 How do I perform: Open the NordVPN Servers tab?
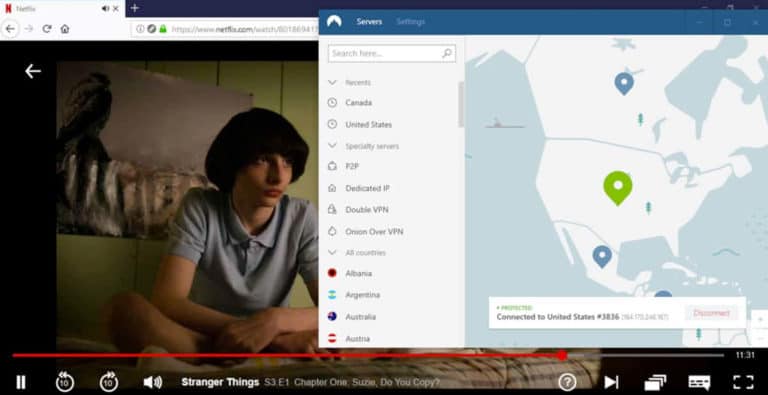[369, 22]
